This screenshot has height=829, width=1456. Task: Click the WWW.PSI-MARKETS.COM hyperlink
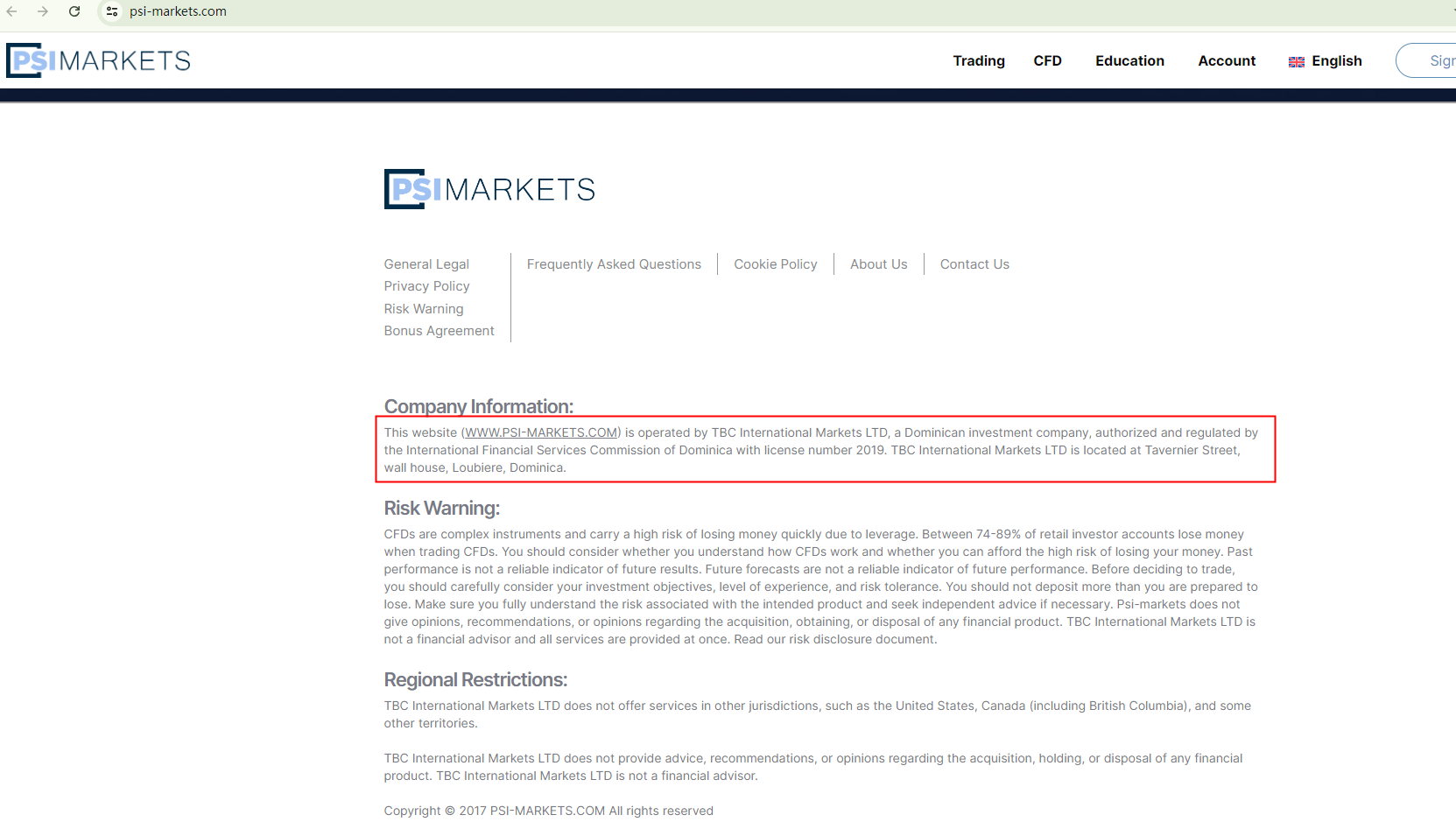coord(541,432)
